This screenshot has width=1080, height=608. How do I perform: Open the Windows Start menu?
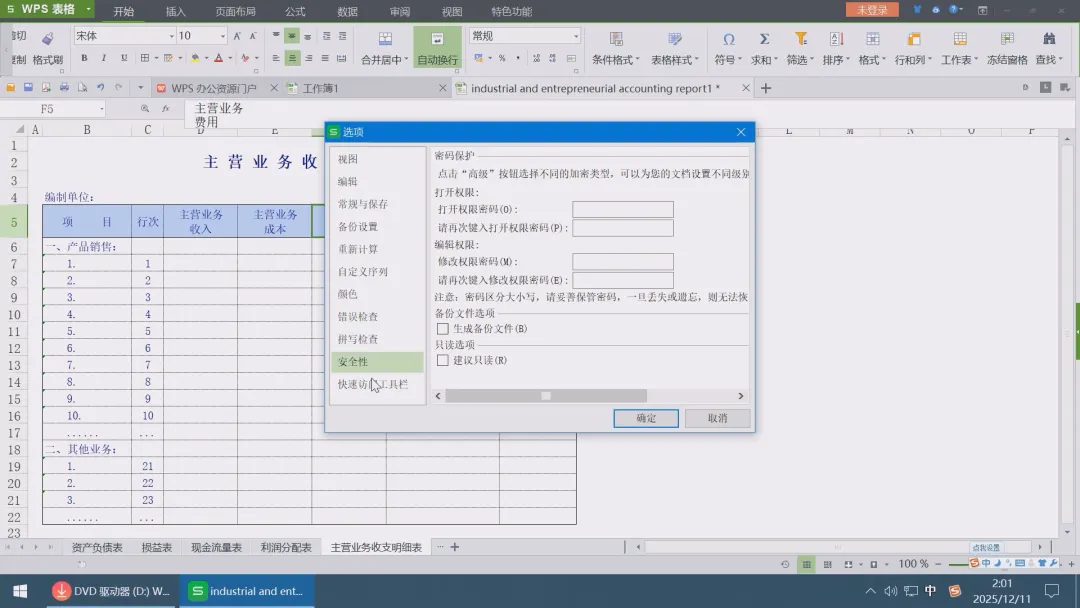click(x=20, y=591)
